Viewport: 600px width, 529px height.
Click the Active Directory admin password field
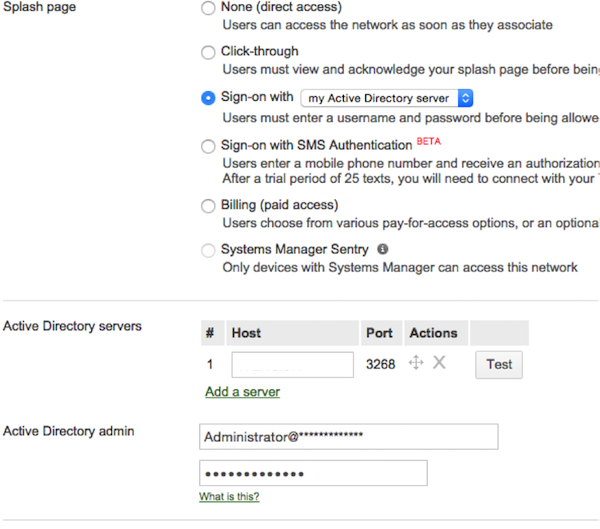click(x=313, y=473)
